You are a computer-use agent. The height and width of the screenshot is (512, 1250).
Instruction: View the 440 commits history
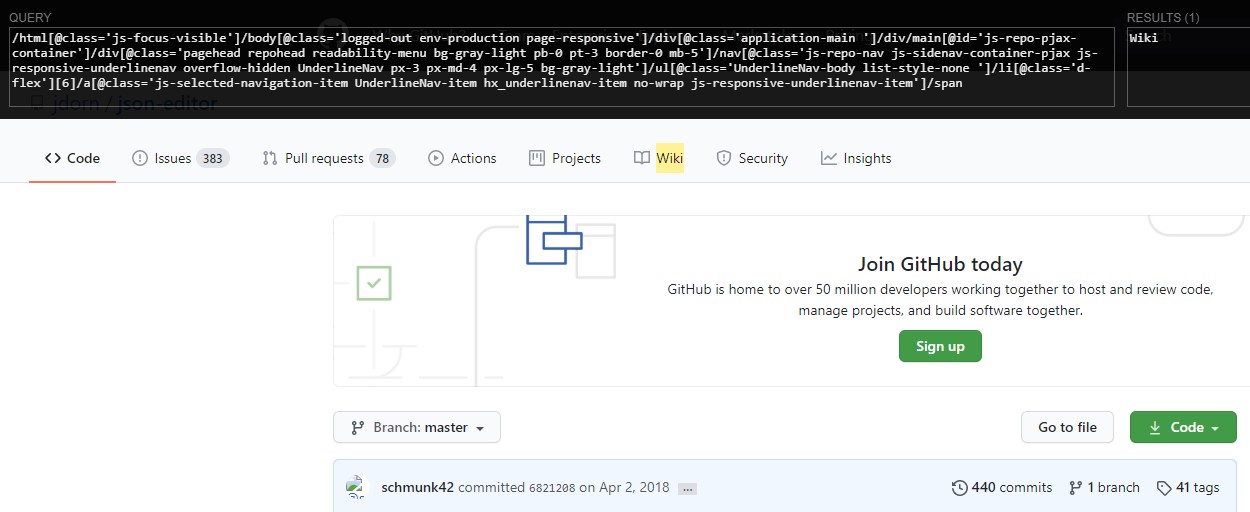[x=1002, y=487]
